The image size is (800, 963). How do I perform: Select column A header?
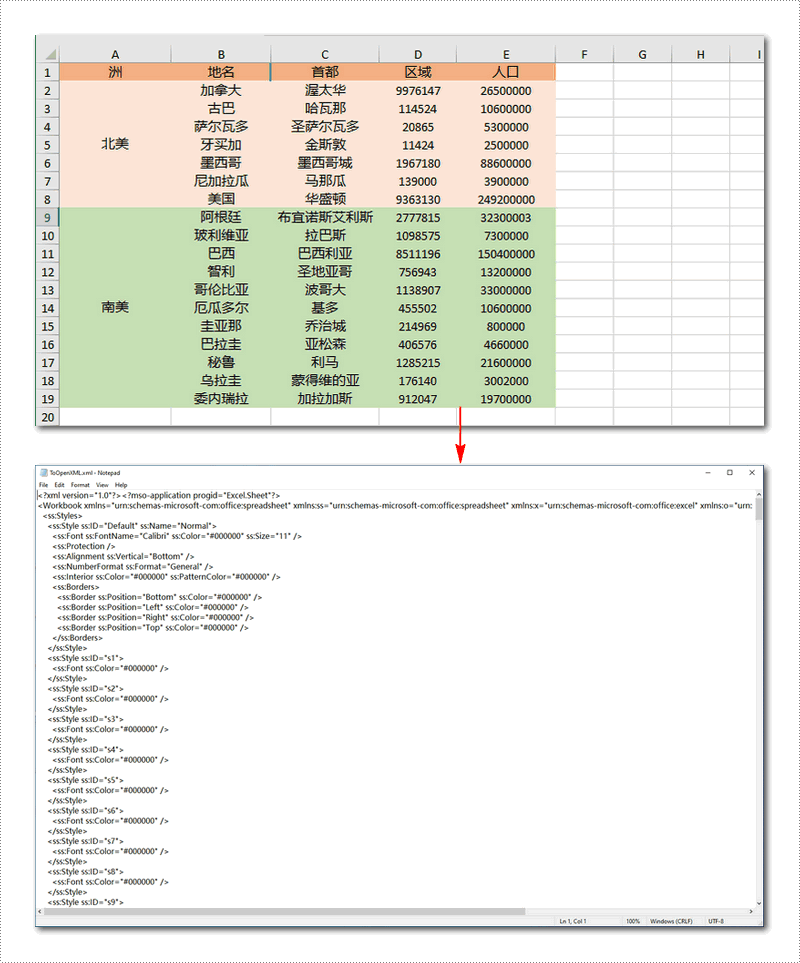click(x=115, y=54)
